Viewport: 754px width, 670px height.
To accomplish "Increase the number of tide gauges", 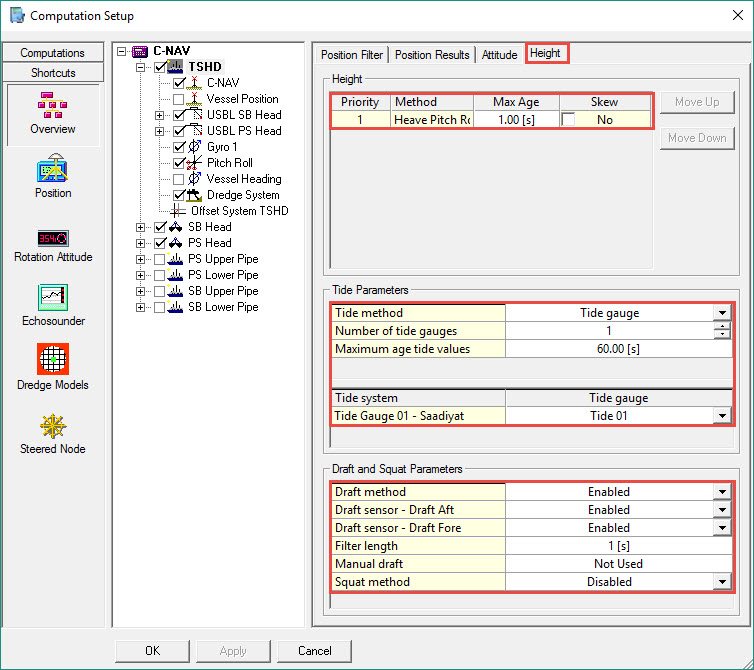I will (x=722, y=326).
